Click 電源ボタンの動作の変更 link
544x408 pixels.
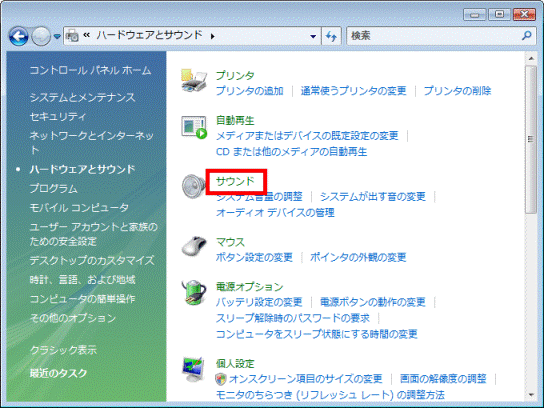click(373, 302)
